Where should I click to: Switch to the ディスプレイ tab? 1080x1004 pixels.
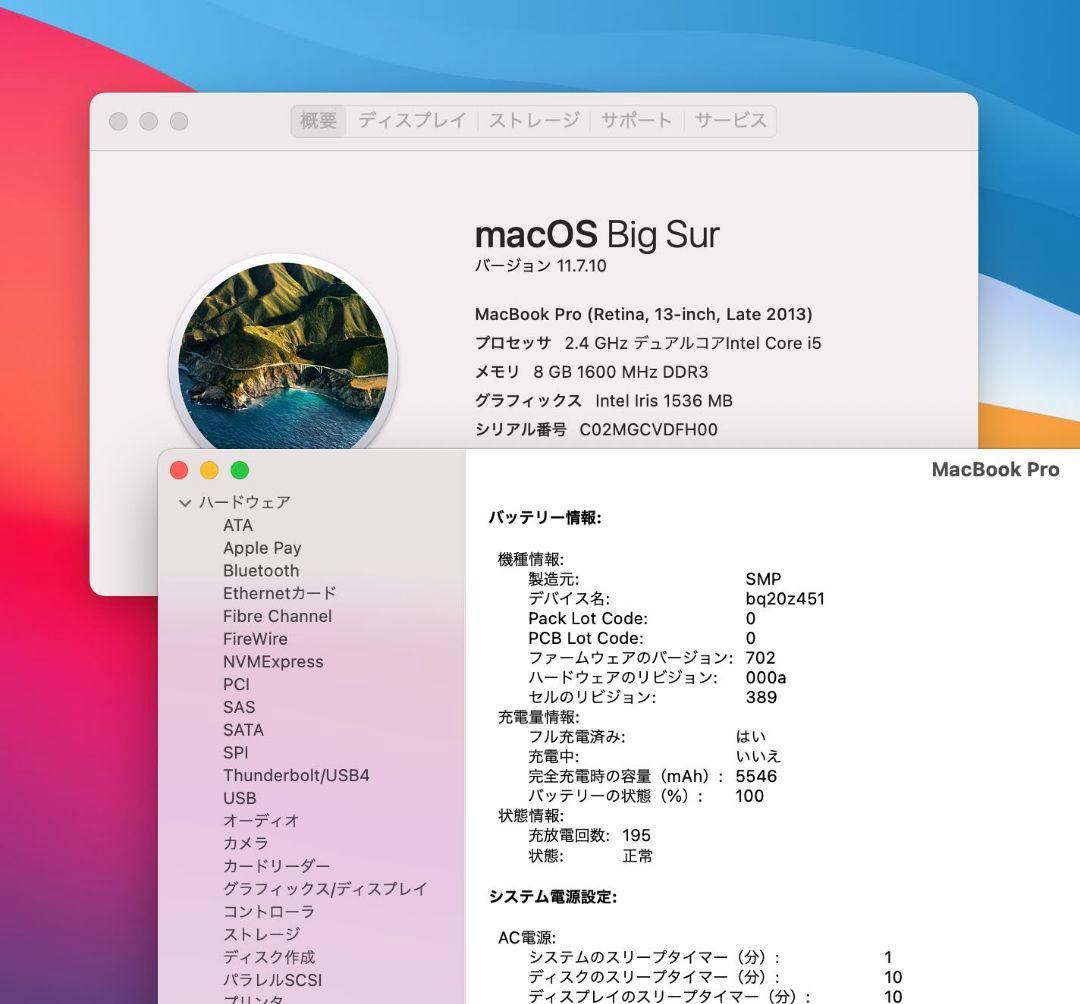pos(412,120)
